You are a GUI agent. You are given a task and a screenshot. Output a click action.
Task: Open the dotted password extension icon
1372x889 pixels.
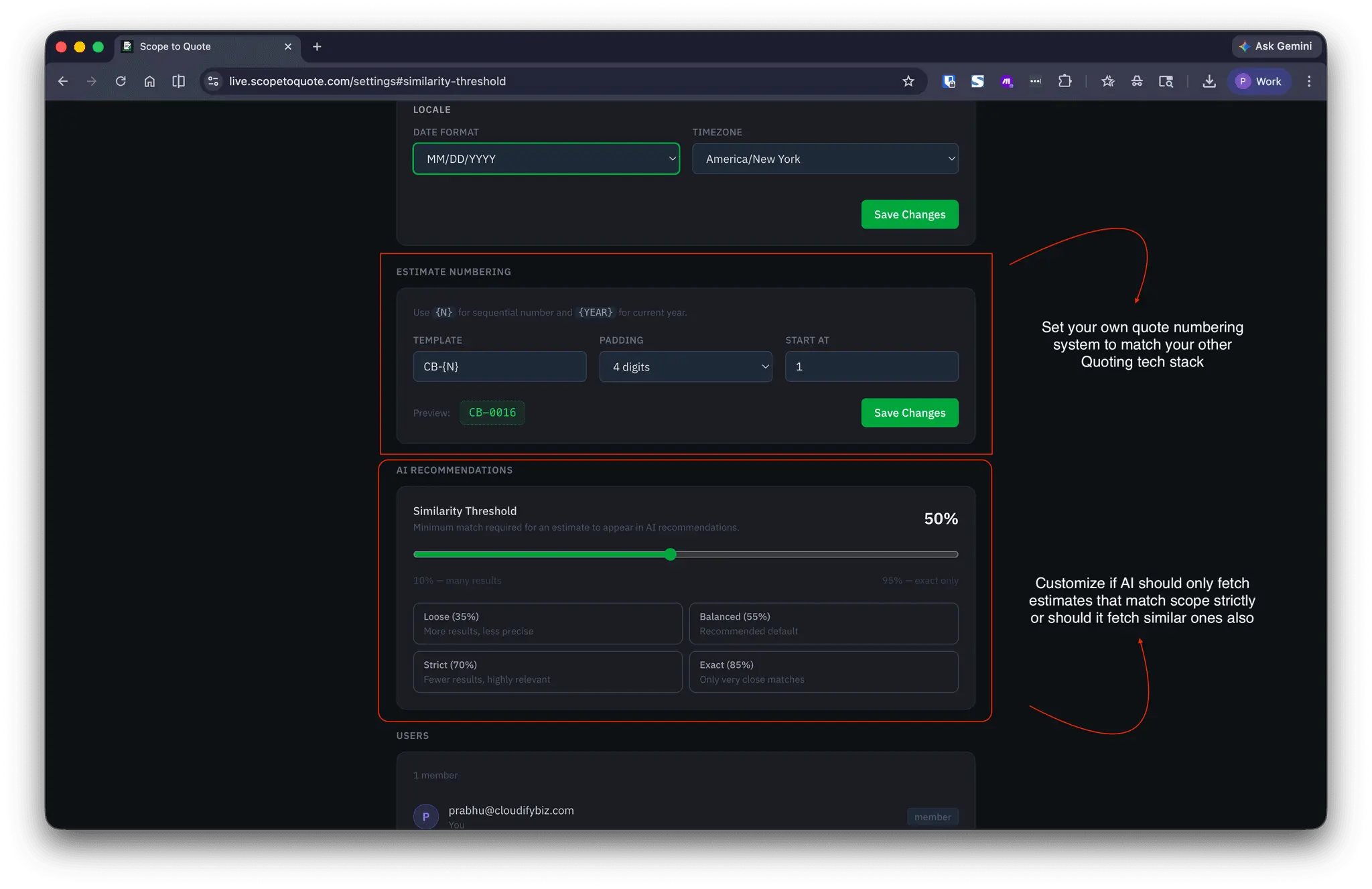tap(1036, 81)
